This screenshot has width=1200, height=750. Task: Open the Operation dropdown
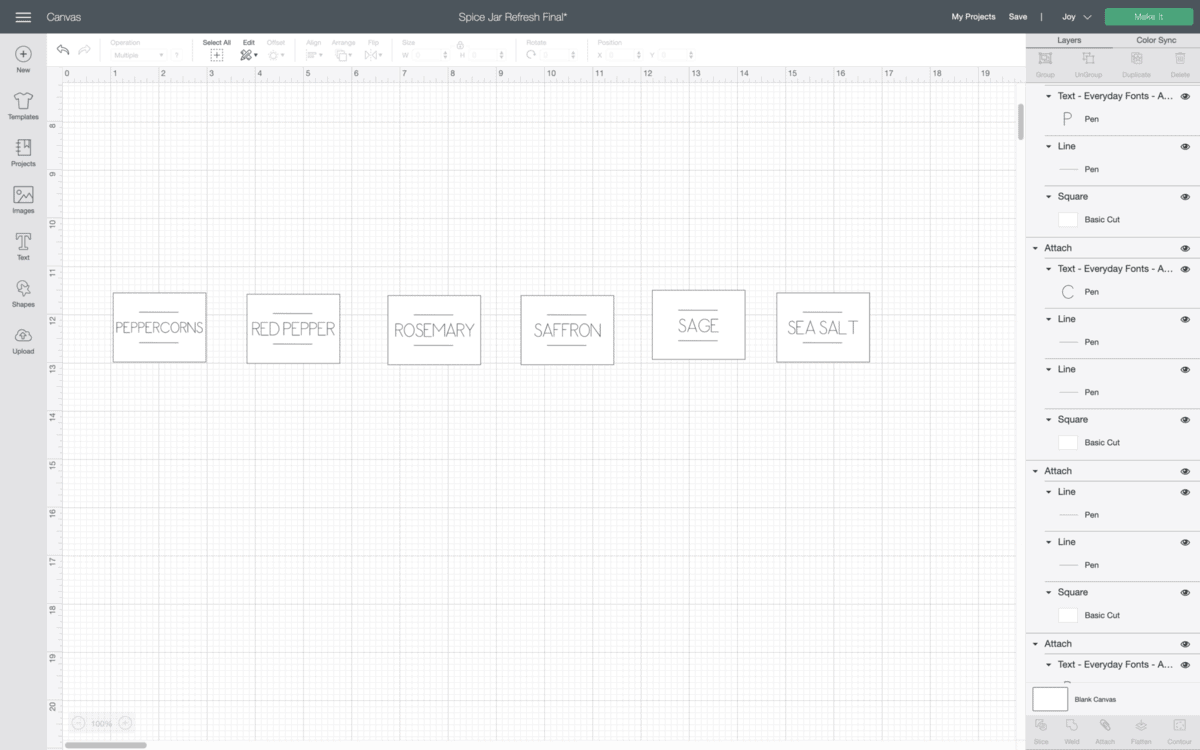pyautogui.click(x=137, y=55)
